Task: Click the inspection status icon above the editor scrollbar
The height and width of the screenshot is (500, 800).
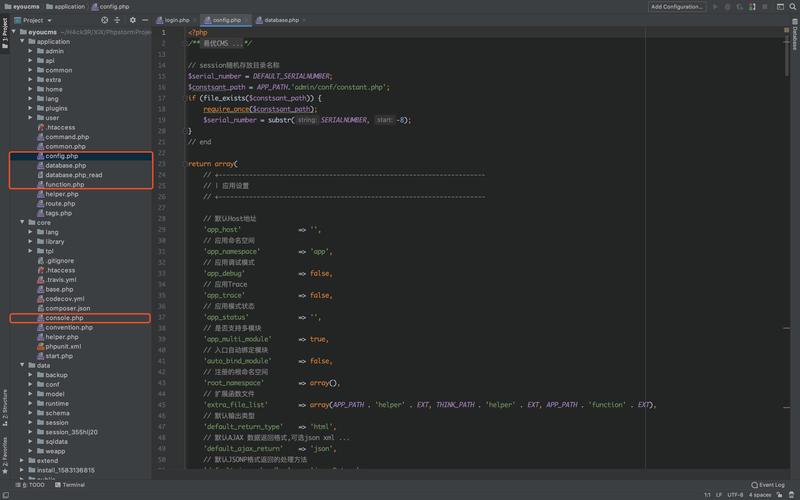Action: click(786, 31)
